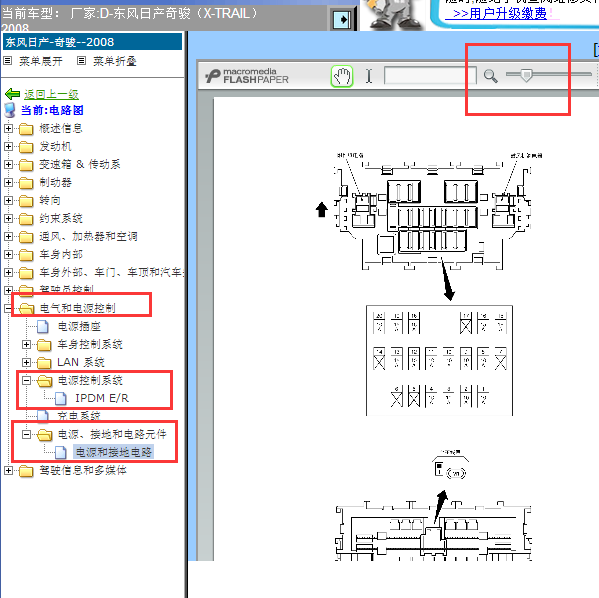Click the LAN 系统 folder icon
Screen dimensions: 599x598
pyautogui.click(x=44, y=363)
